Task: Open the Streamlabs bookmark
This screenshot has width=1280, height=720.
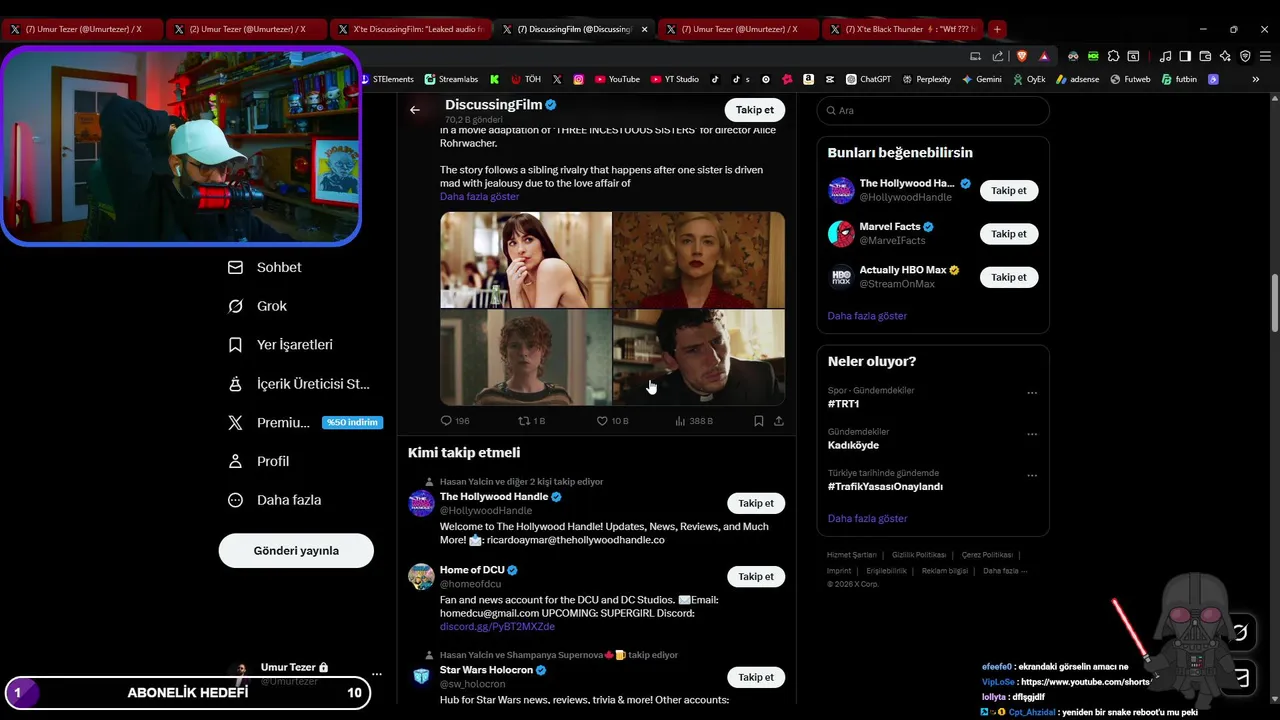Action: coord(451,79)
